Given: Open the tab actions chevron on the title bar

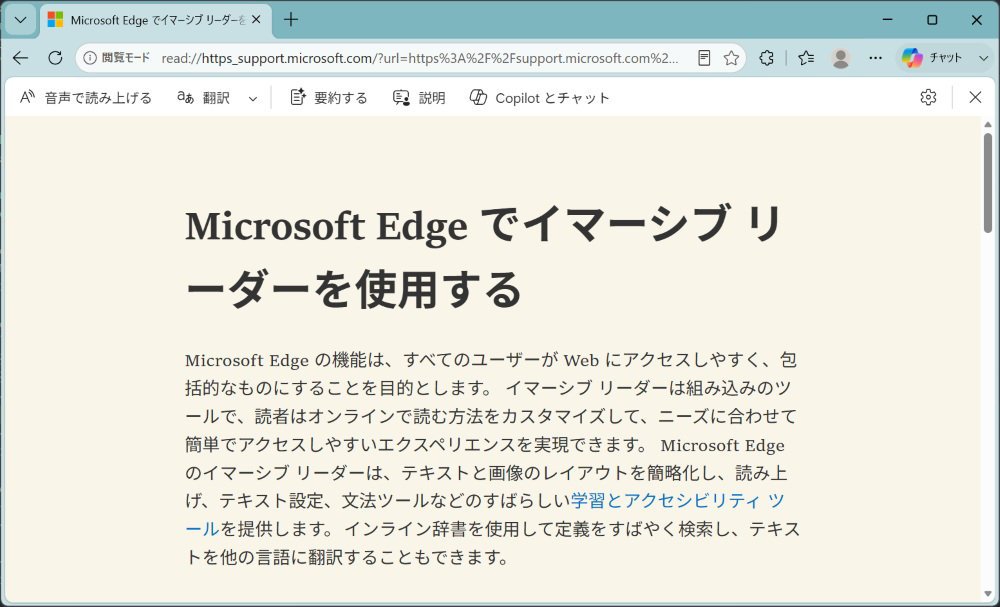Looking at the screenshot, I should (x=20, y=20).
